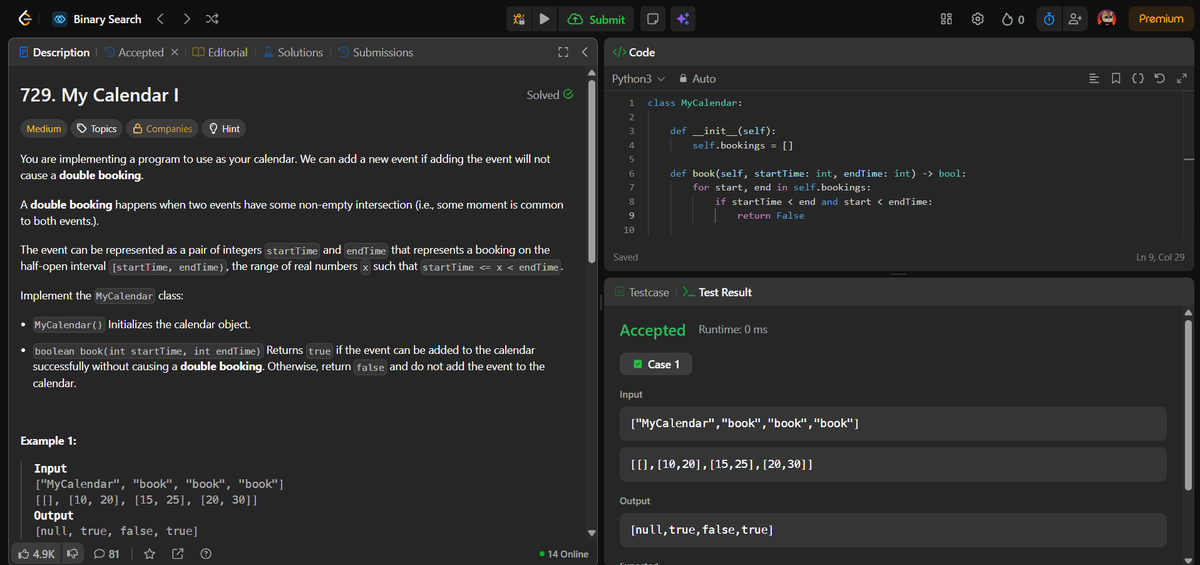Image resolution: width=1200 pixels, height=565 pixels.
Task: Click the Solved status indicator
Action: click(x=550, y=95)
